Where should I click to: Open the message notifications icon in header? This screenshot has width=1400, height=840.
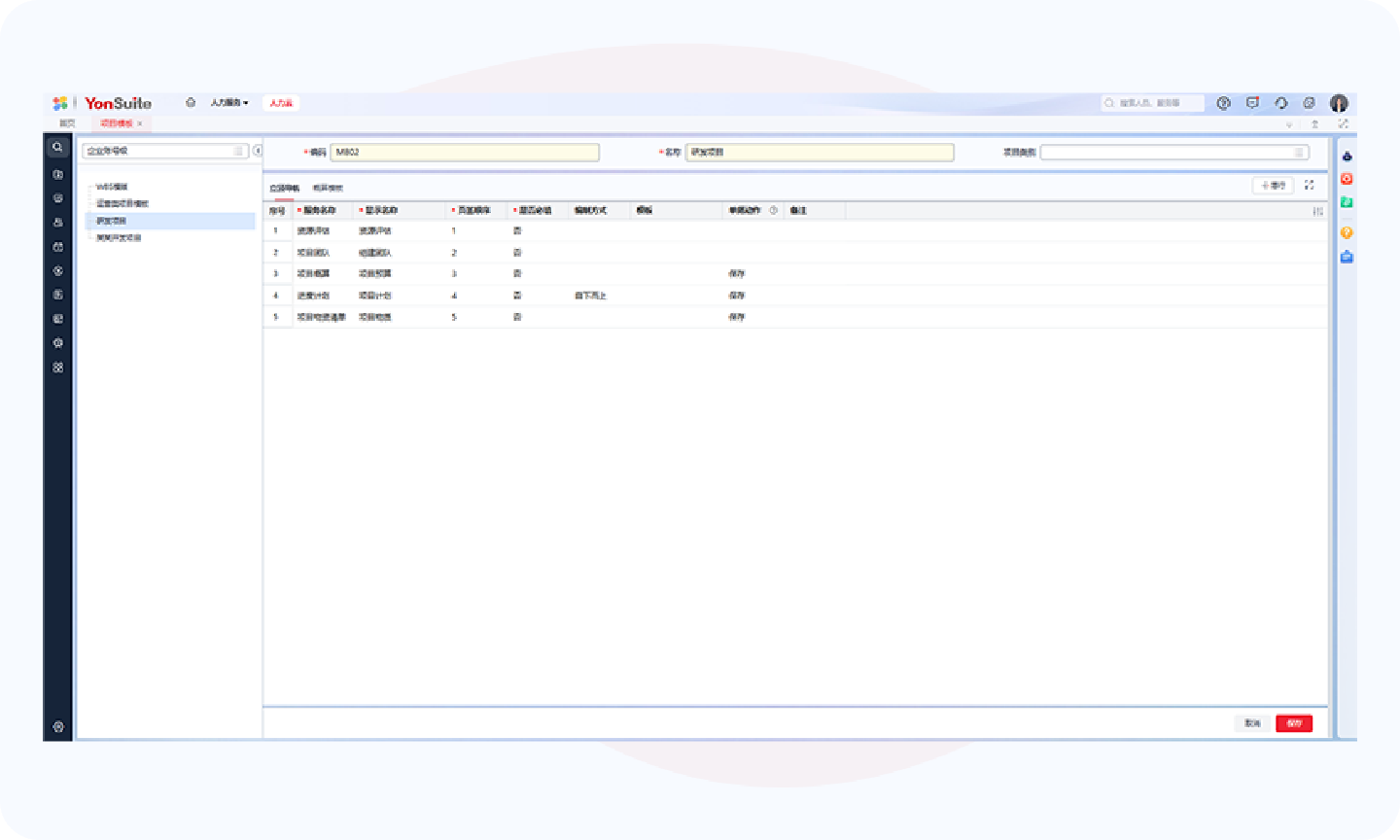(x=1252, y=103)
